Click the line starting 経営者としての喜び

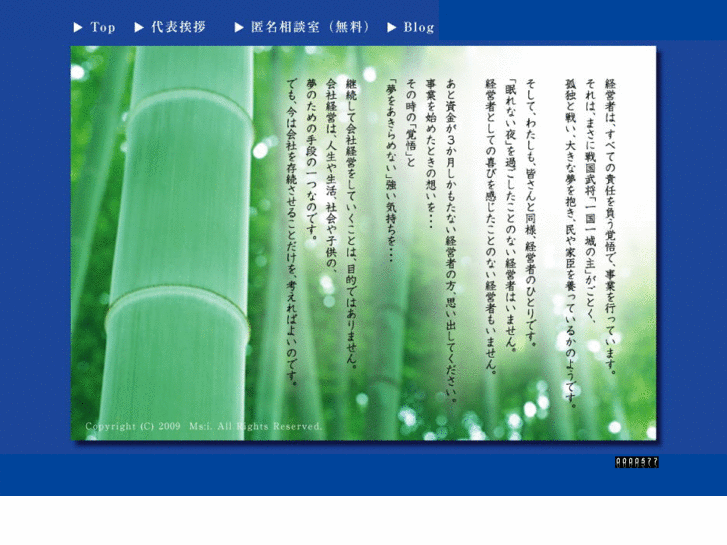coord(491,227)
